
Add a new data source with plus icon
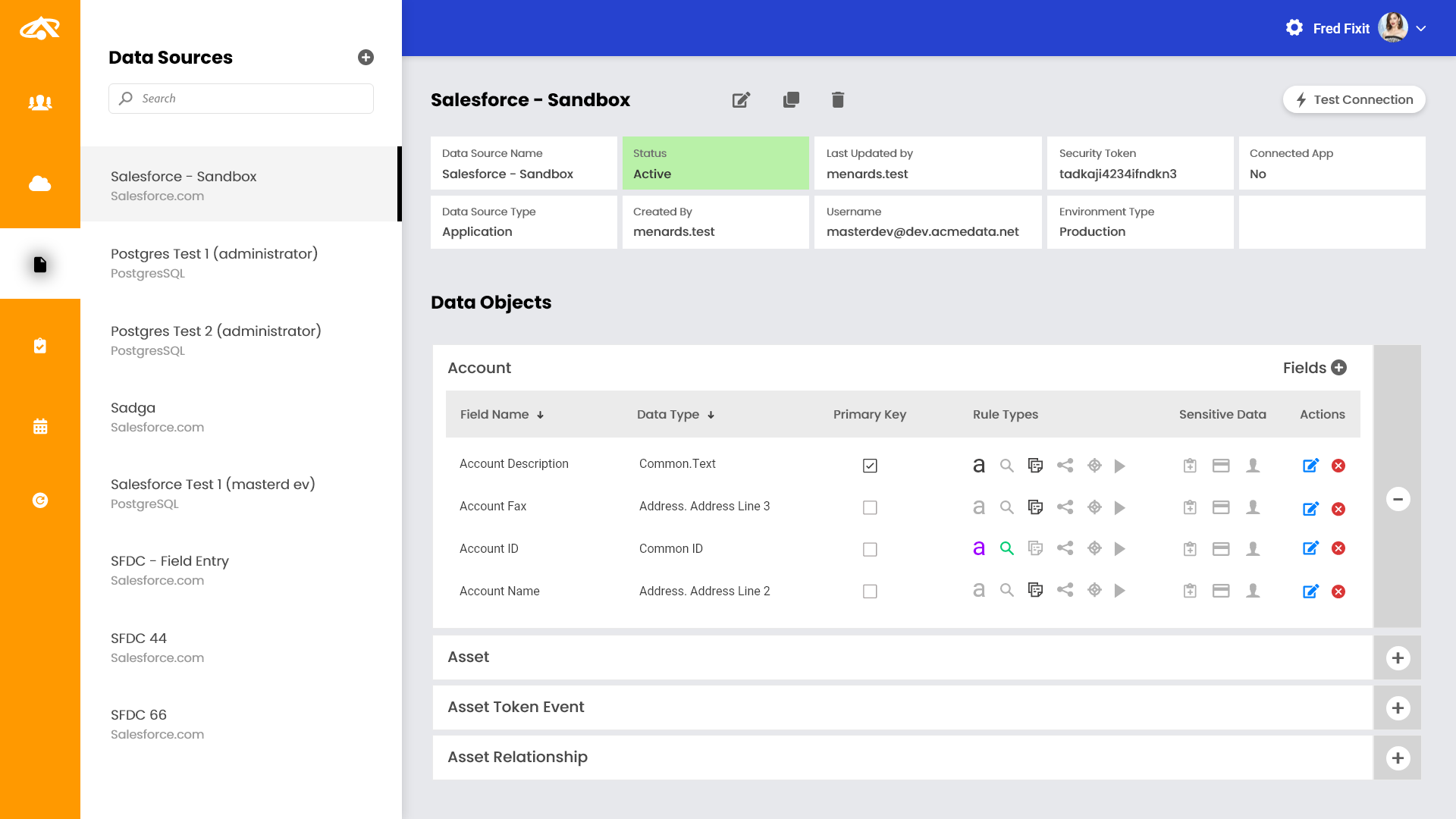click(366, 58)
